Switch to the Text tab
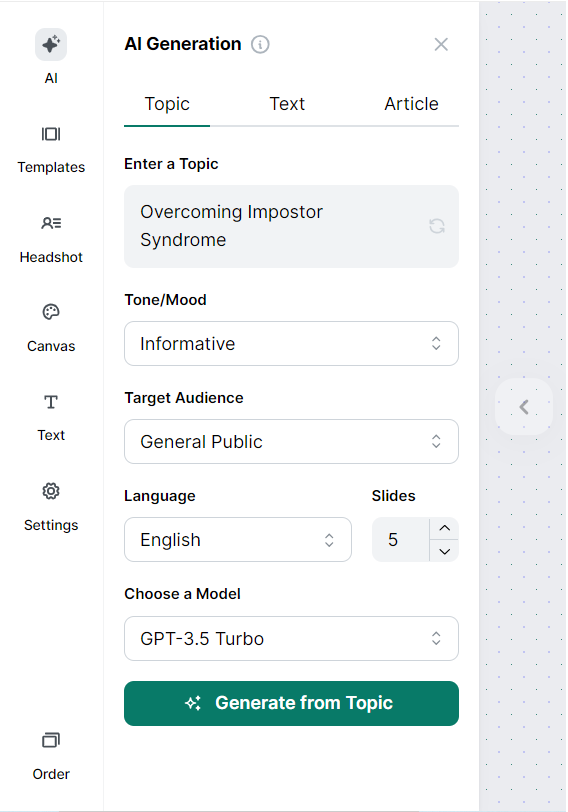Image resolution: width=568 pixels, height=812 pixels. [287, 104]
